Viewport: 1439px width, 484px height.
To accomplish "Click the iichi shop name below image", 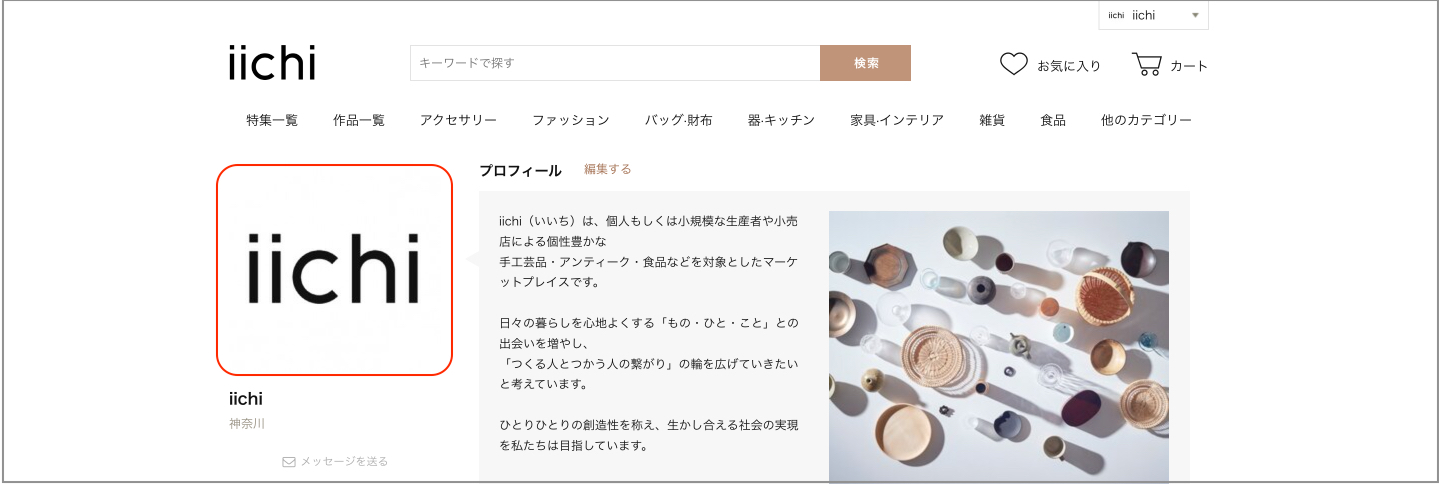I will (x=246, y=398).
